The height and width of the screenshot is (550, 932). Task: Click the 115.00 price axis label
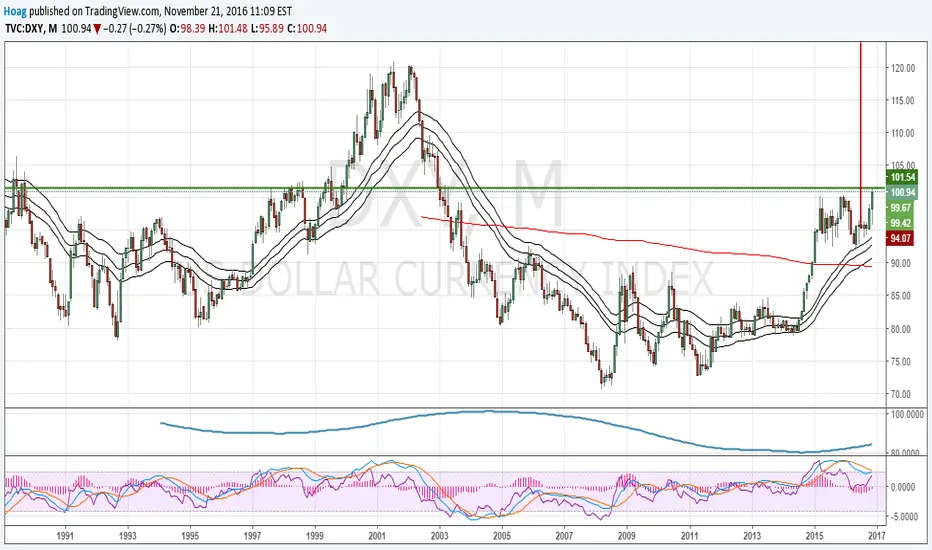click(x=902, y=101)
